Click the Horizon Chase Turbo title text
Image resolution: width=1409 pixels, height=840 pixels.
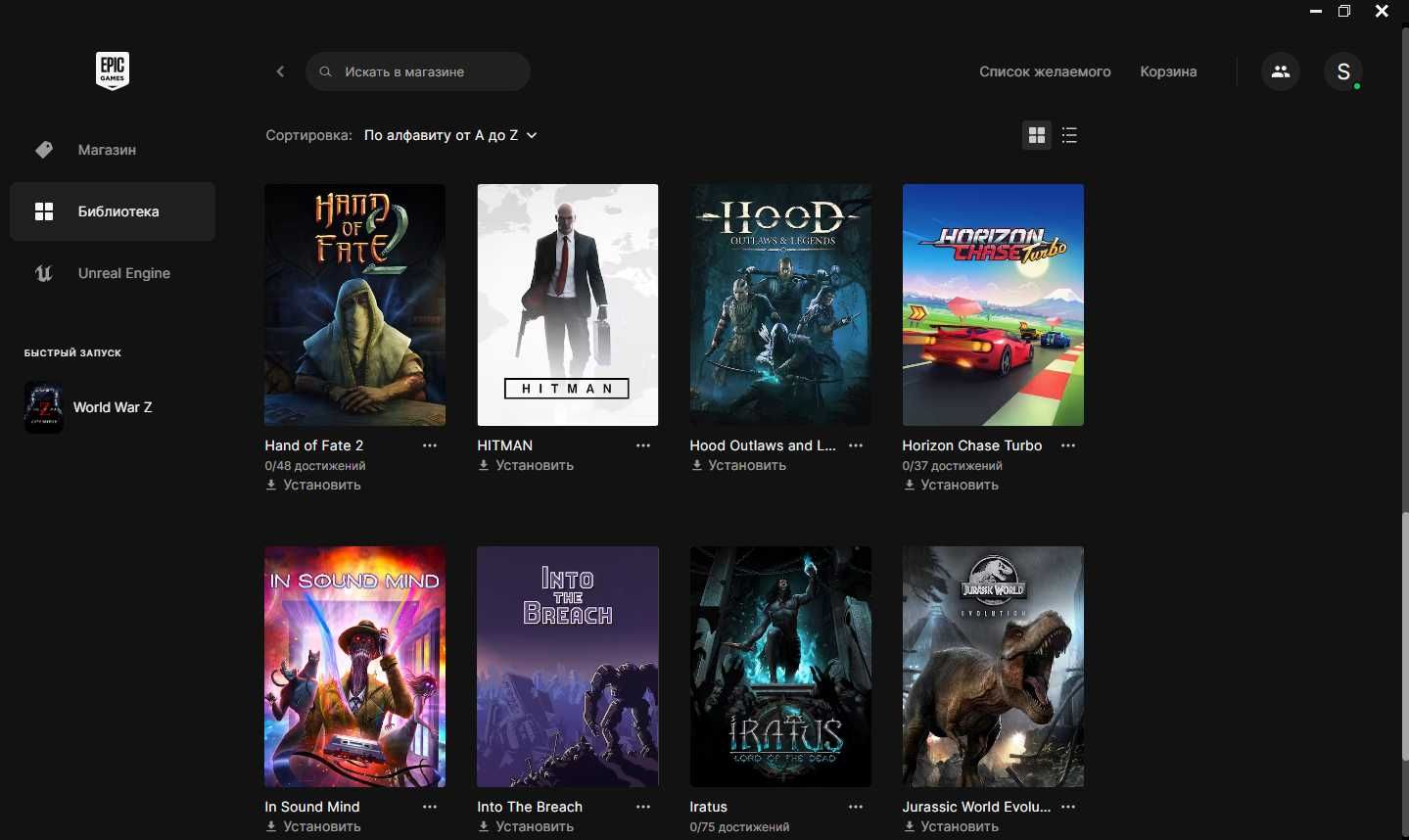click(x=972, y=445)
